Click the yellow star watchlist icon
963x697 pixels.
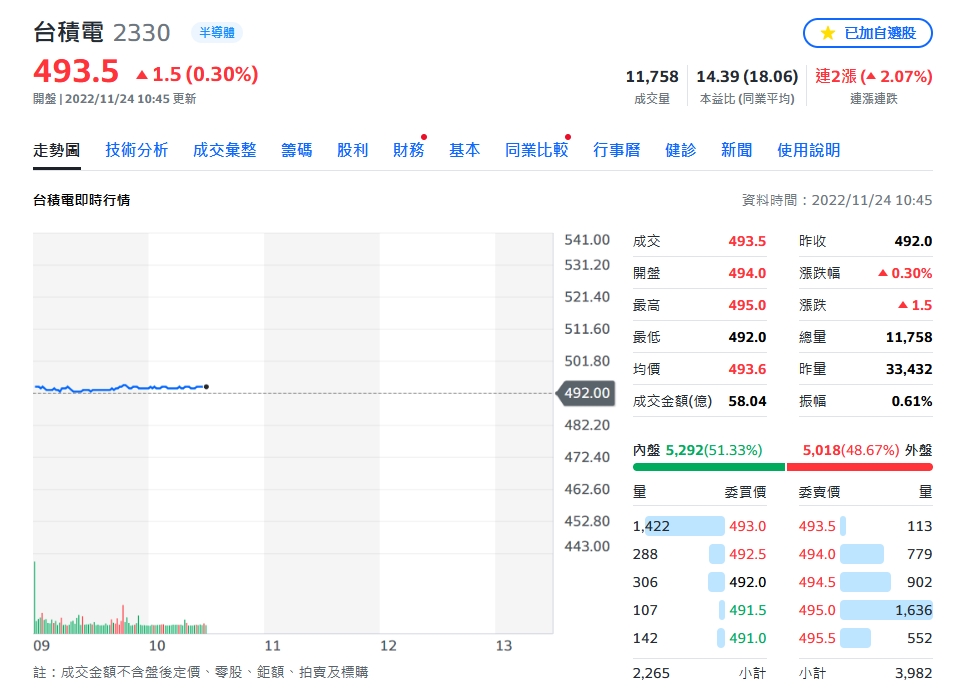pyautogui.click(x=827, y=33)
